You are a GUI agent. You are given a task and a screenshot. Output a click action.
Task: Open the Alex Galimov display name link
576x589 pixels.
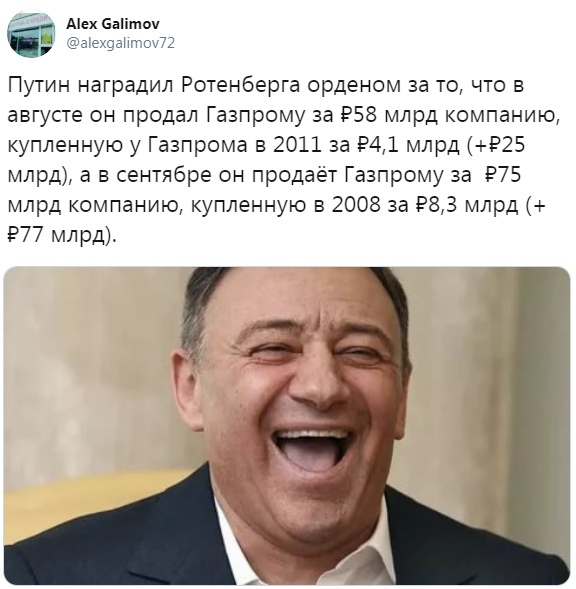point(113,24)
